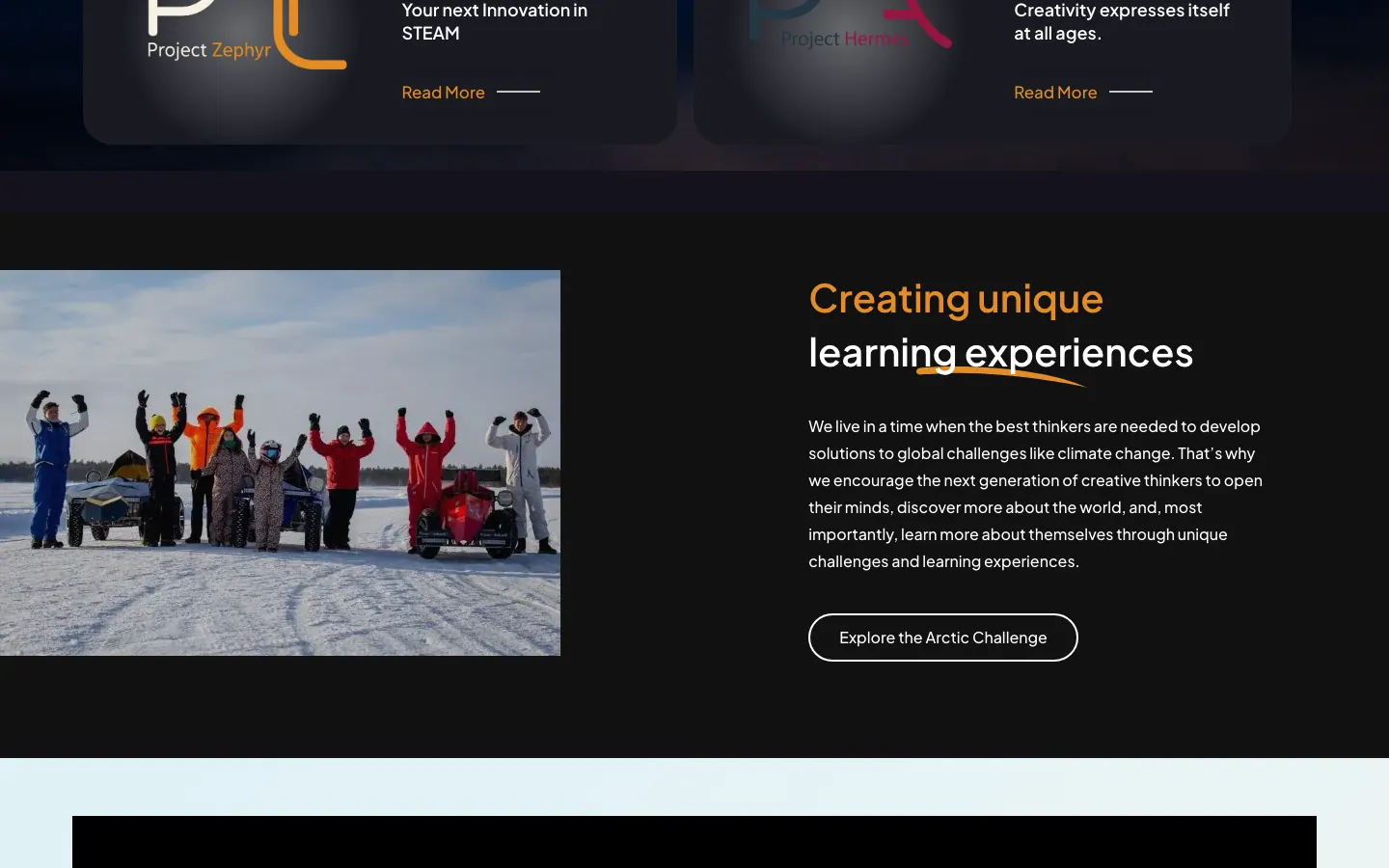Open the Arctic team snow photo
The height and width of the screenshot is (868, 1389).
click(280, 463)
